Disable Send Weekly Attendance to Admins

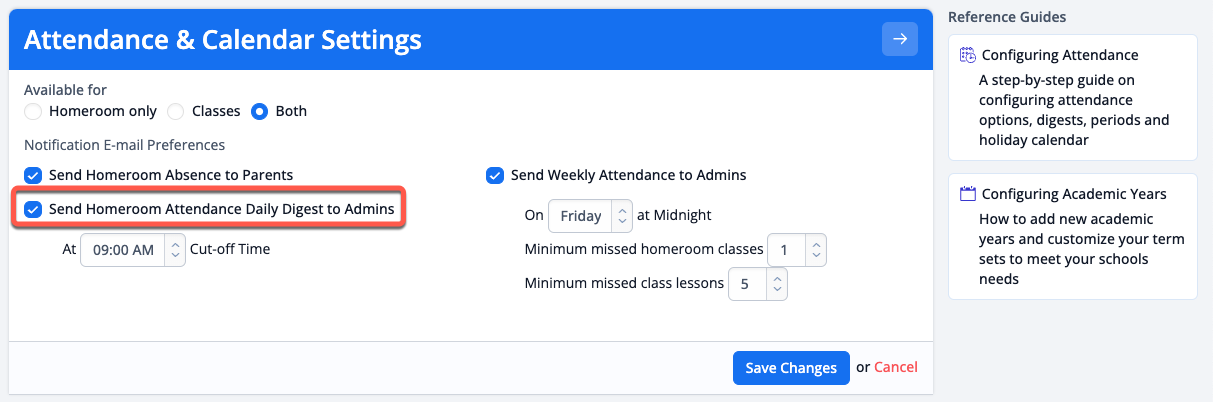click(x=495, y=175)
